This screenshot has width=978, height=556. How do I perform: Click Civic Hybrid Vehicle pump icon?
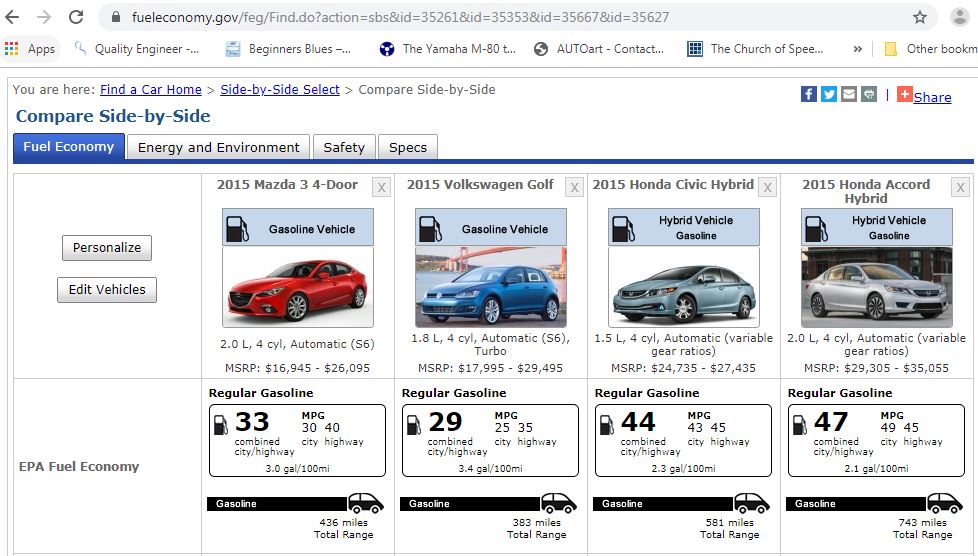coord(623,228)
